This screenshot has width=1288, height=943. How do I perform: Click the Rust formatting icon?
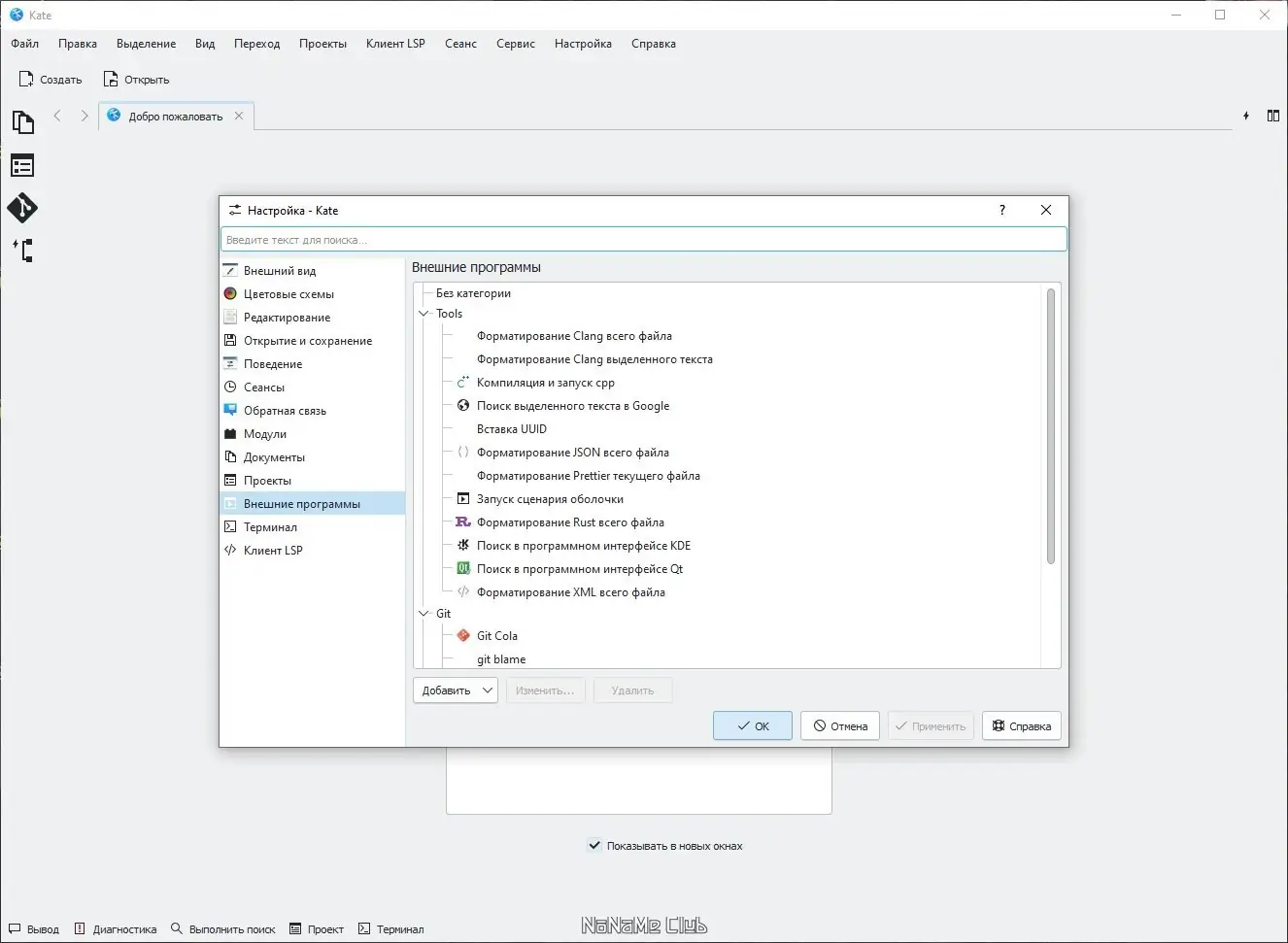tap(463, 522)
